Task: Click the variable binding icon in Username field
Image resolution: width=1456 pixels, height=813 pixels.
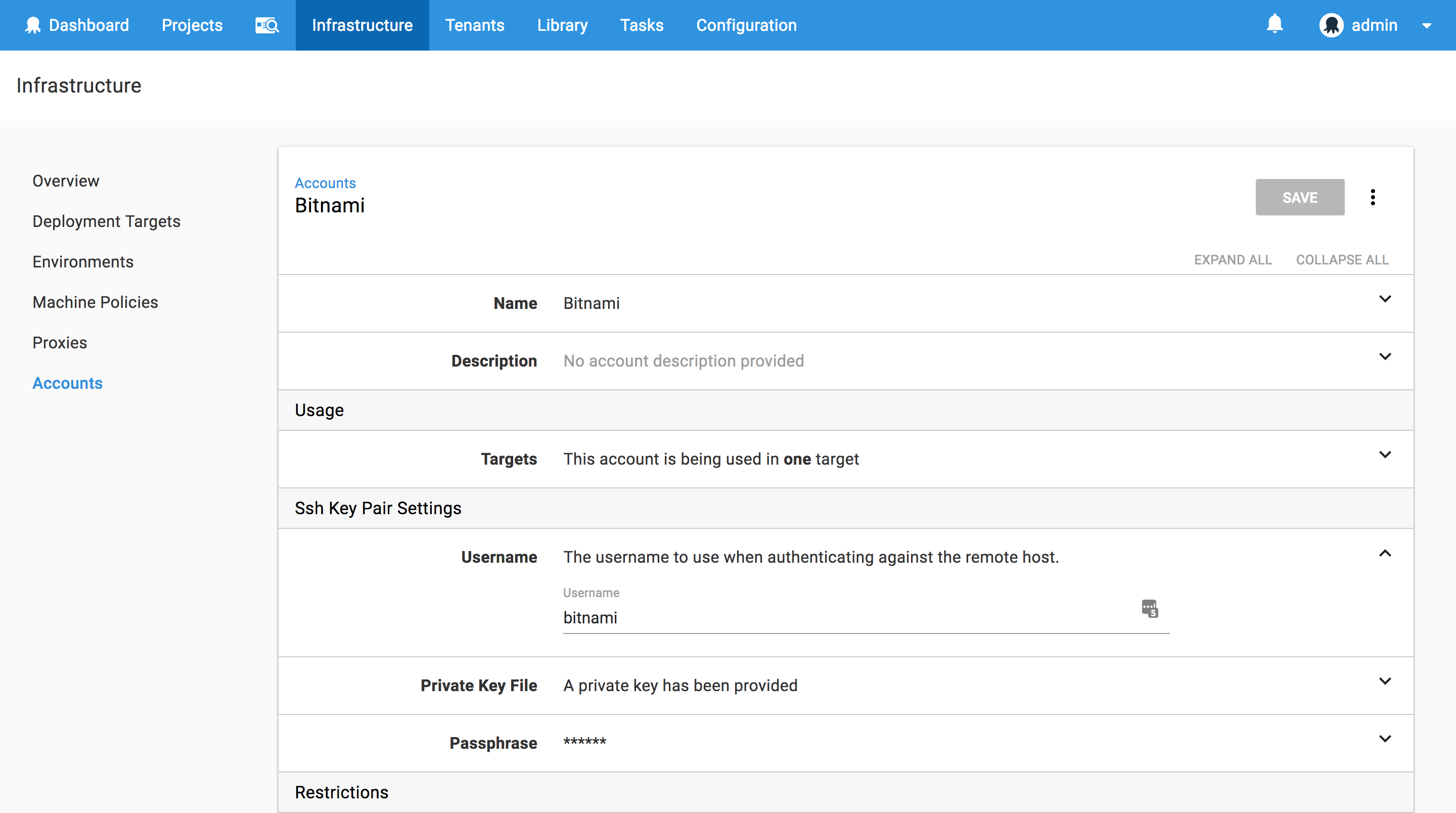Action: tap(1149, 609)
